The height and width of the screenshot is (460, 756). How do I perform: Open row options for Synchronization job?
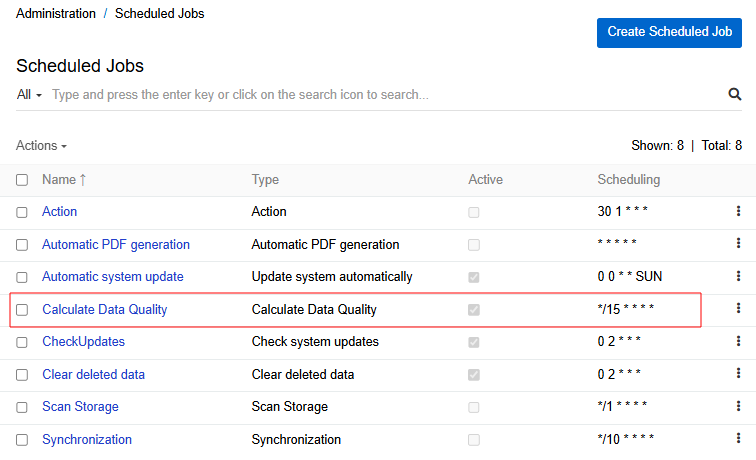click(x=738, y=439)
